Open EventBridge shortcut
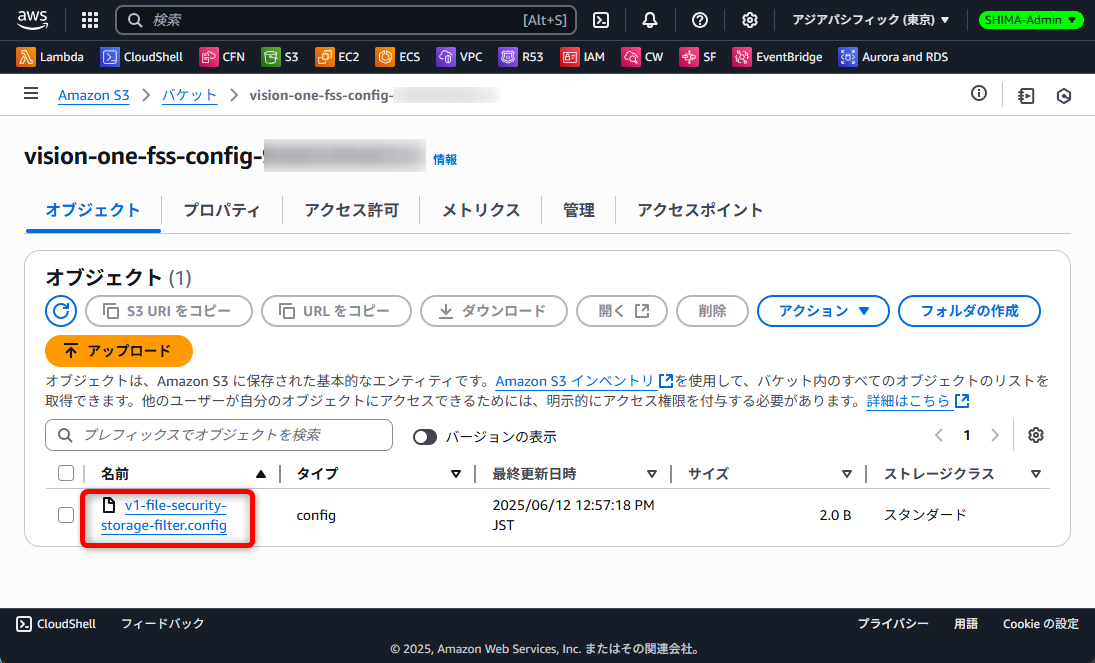 click(777, 57)
